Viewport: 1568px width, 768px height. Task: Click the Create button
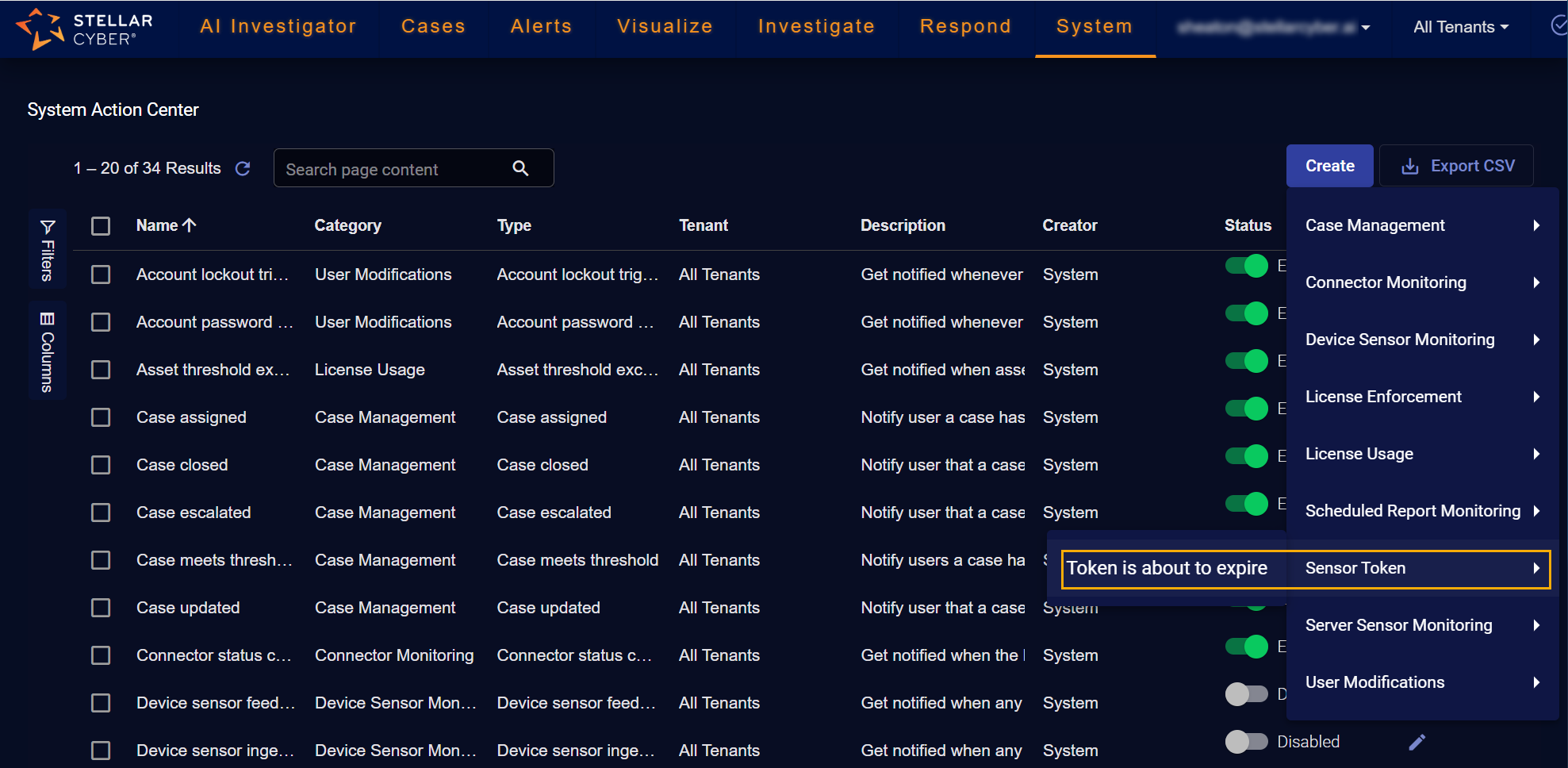[x=1329, y=166]
